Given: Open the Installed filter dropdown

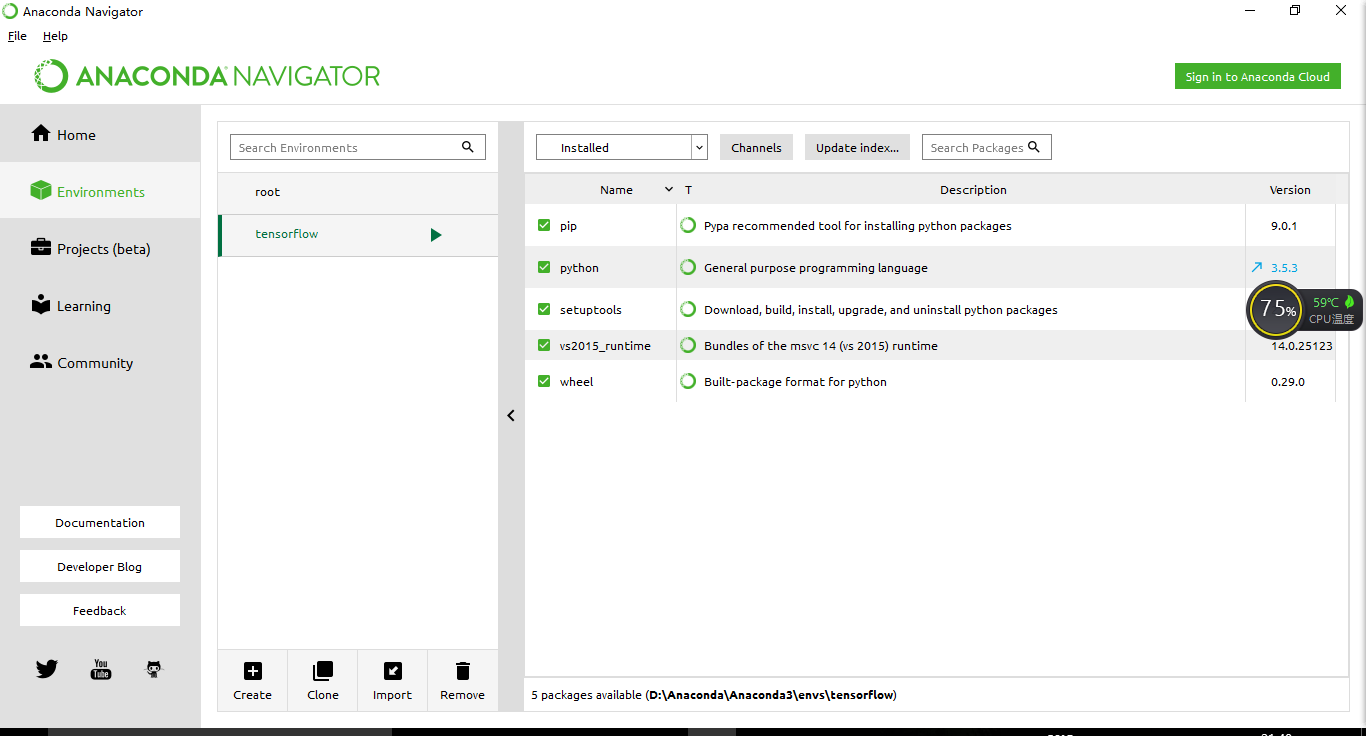Looking at the screenshot, I should pyautogui.click(x=622, y=147).
